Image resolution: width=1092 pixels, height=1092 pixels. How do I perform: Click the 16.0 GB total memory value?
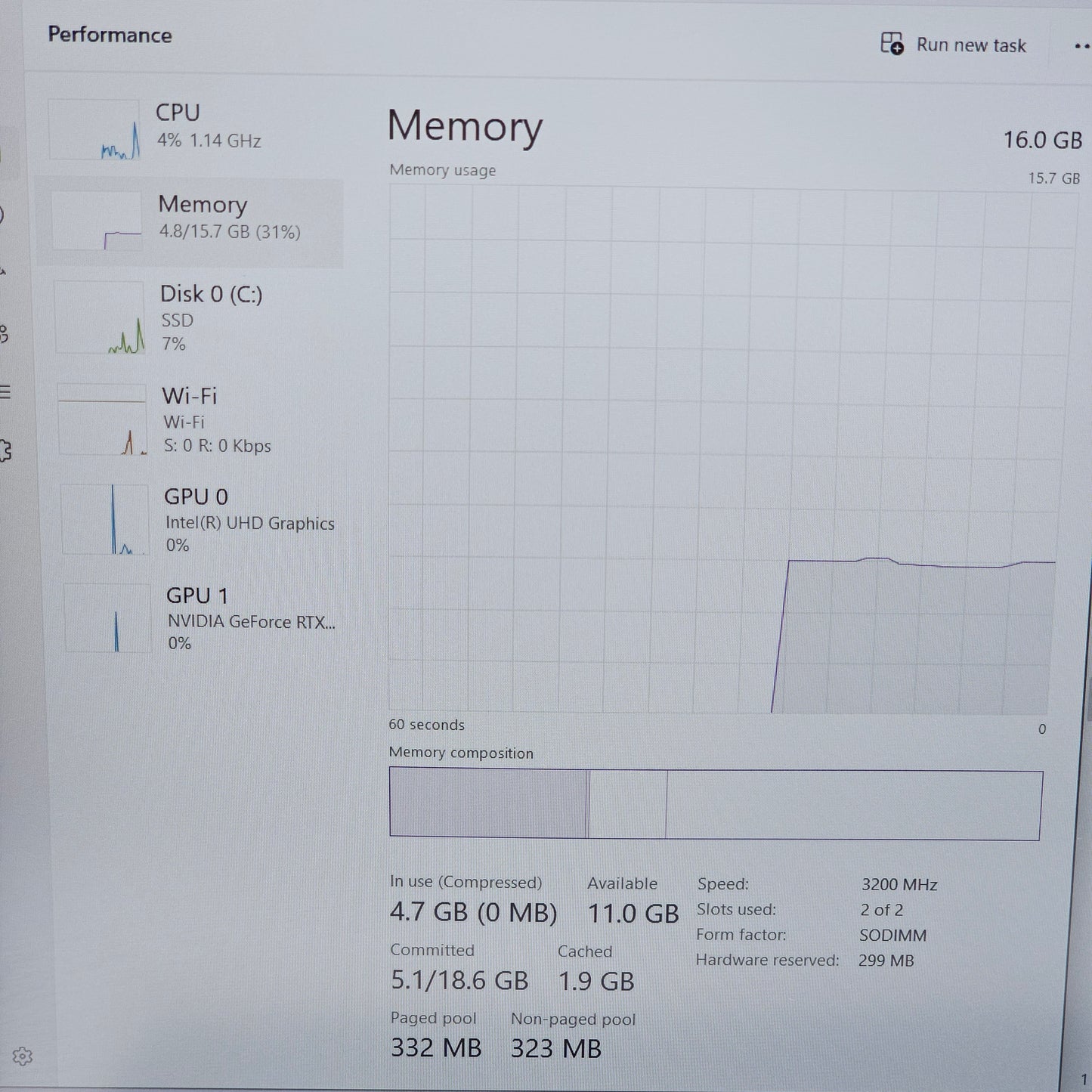(1042, 140)
